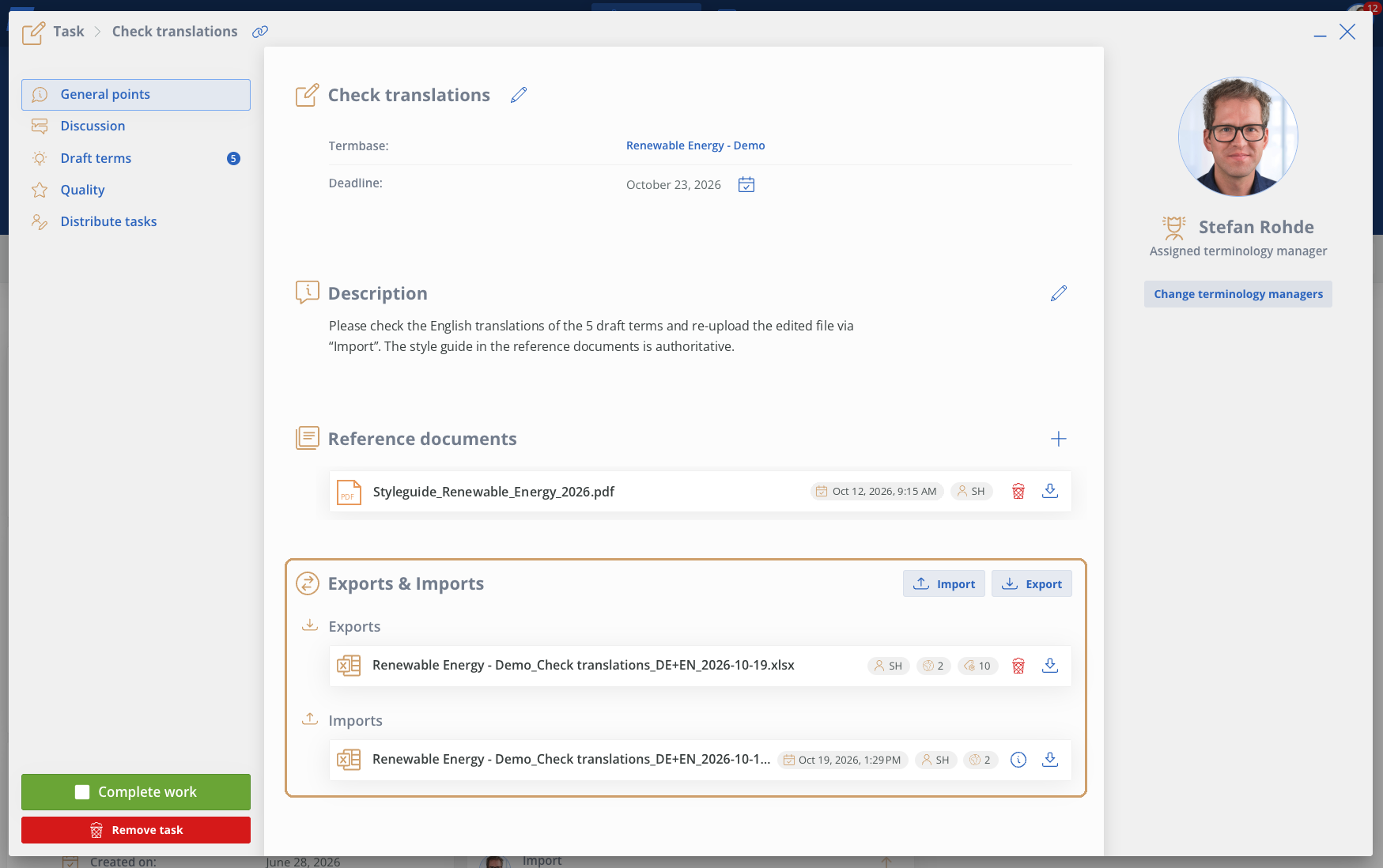Viewport: 1383px width, 868px height.
Task: Remove the task with red button
Action: click(x=136, y=830)
